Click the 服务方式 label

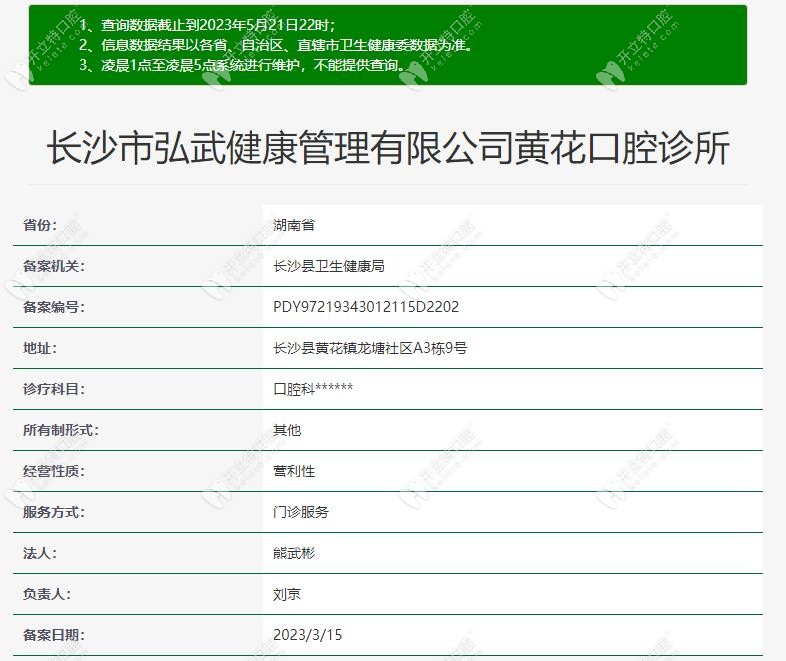pos(54,512)
